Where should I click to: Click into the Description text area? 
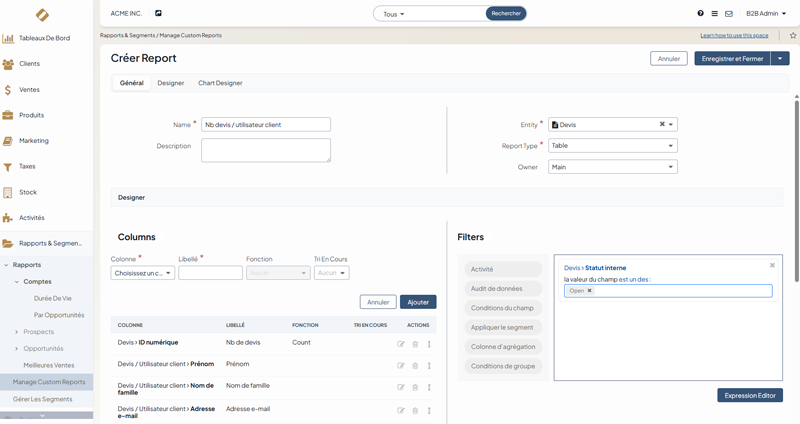265,150
